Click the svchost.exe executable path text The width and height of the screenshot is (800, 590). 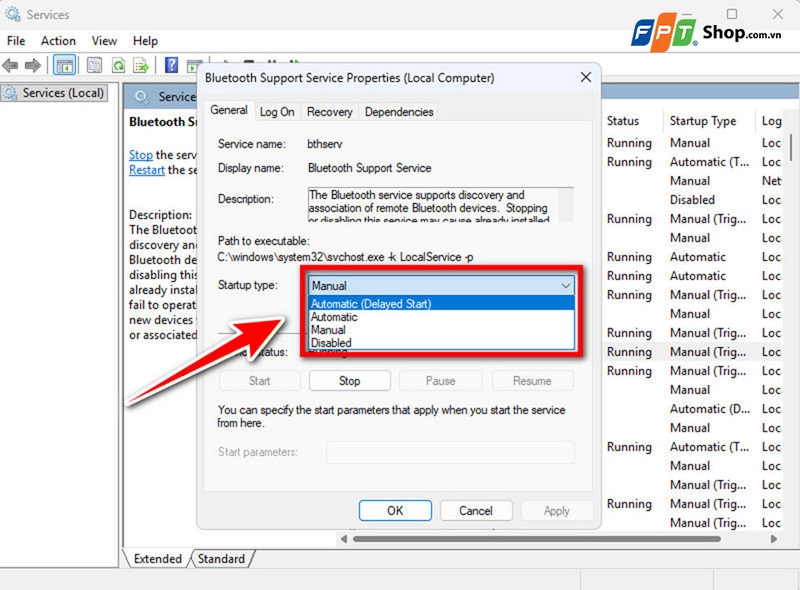point(345,257)
